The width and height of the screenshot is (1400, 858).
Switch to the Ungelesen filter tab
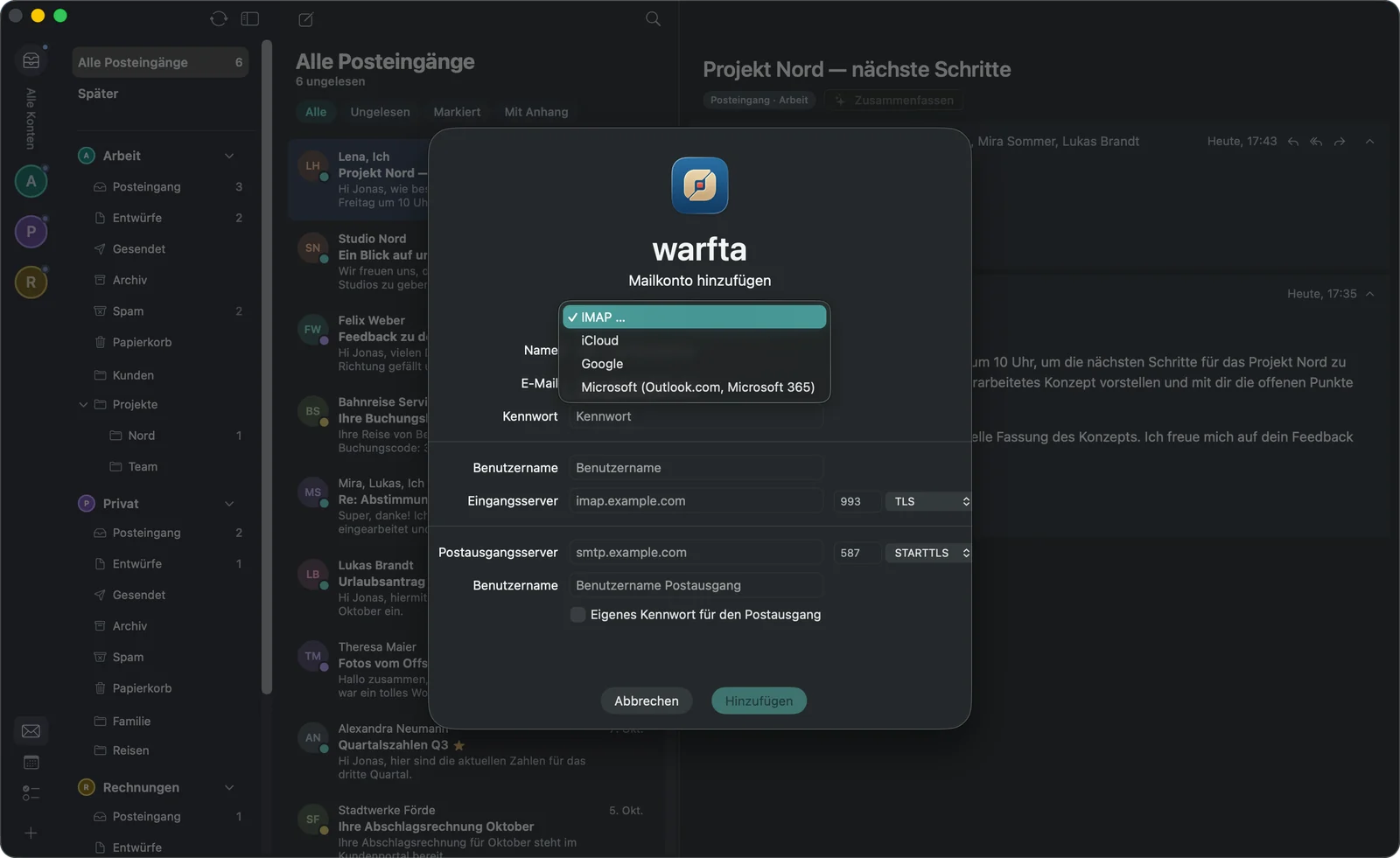380,112
